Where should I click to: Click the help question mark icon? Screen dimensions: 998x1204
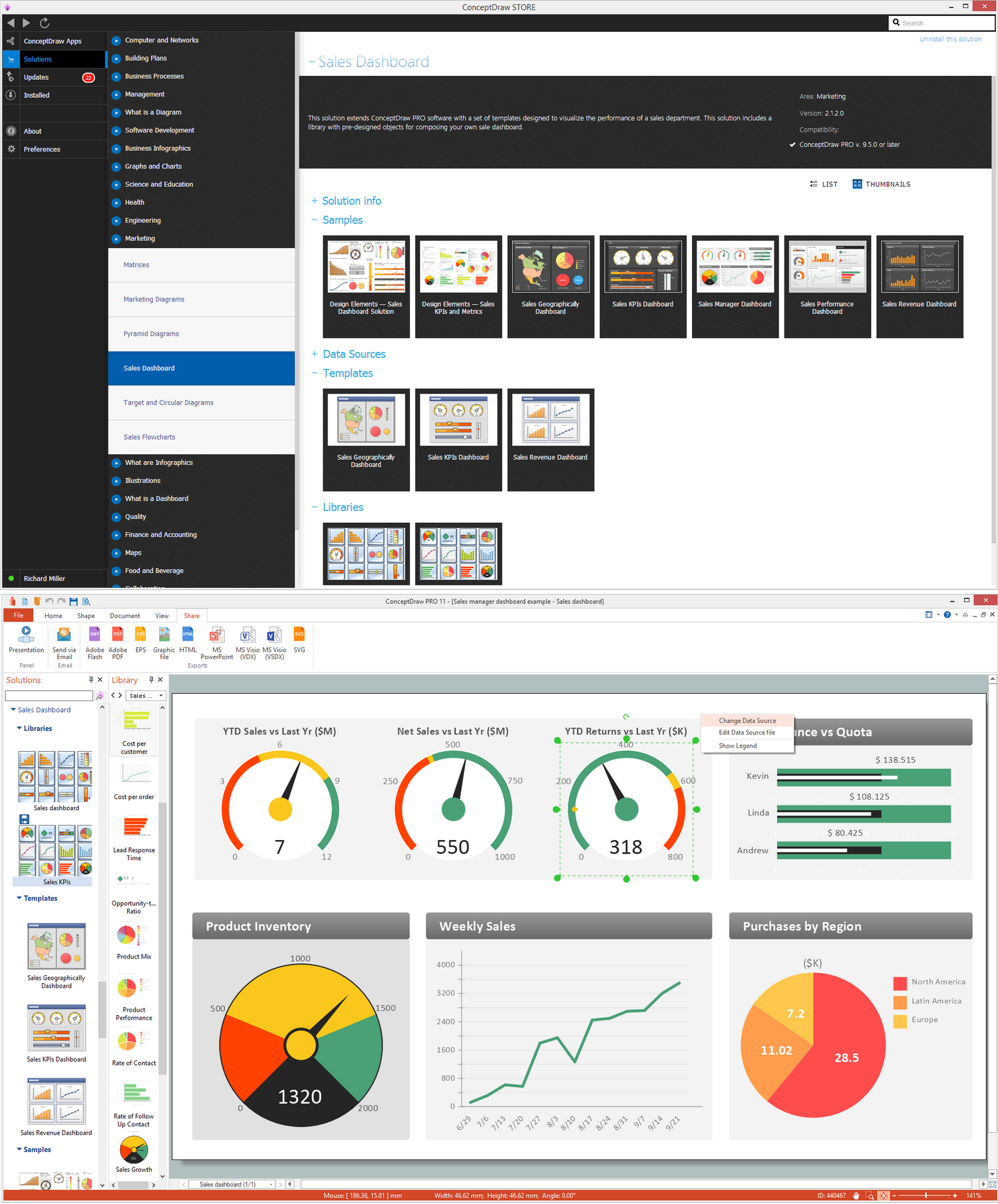(947, 615)
